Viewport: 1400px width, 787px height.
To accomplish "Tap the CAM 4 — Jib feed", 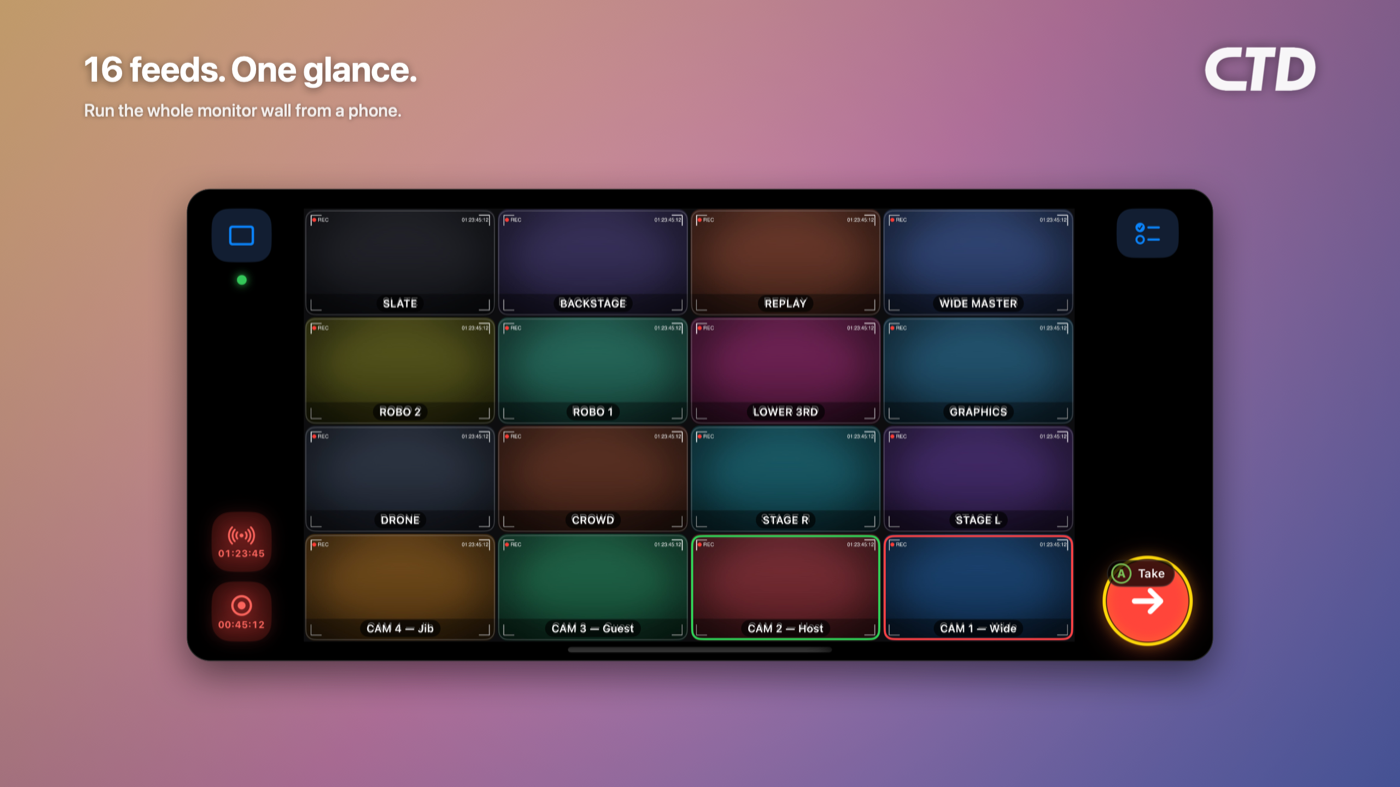I will (400, 587).
